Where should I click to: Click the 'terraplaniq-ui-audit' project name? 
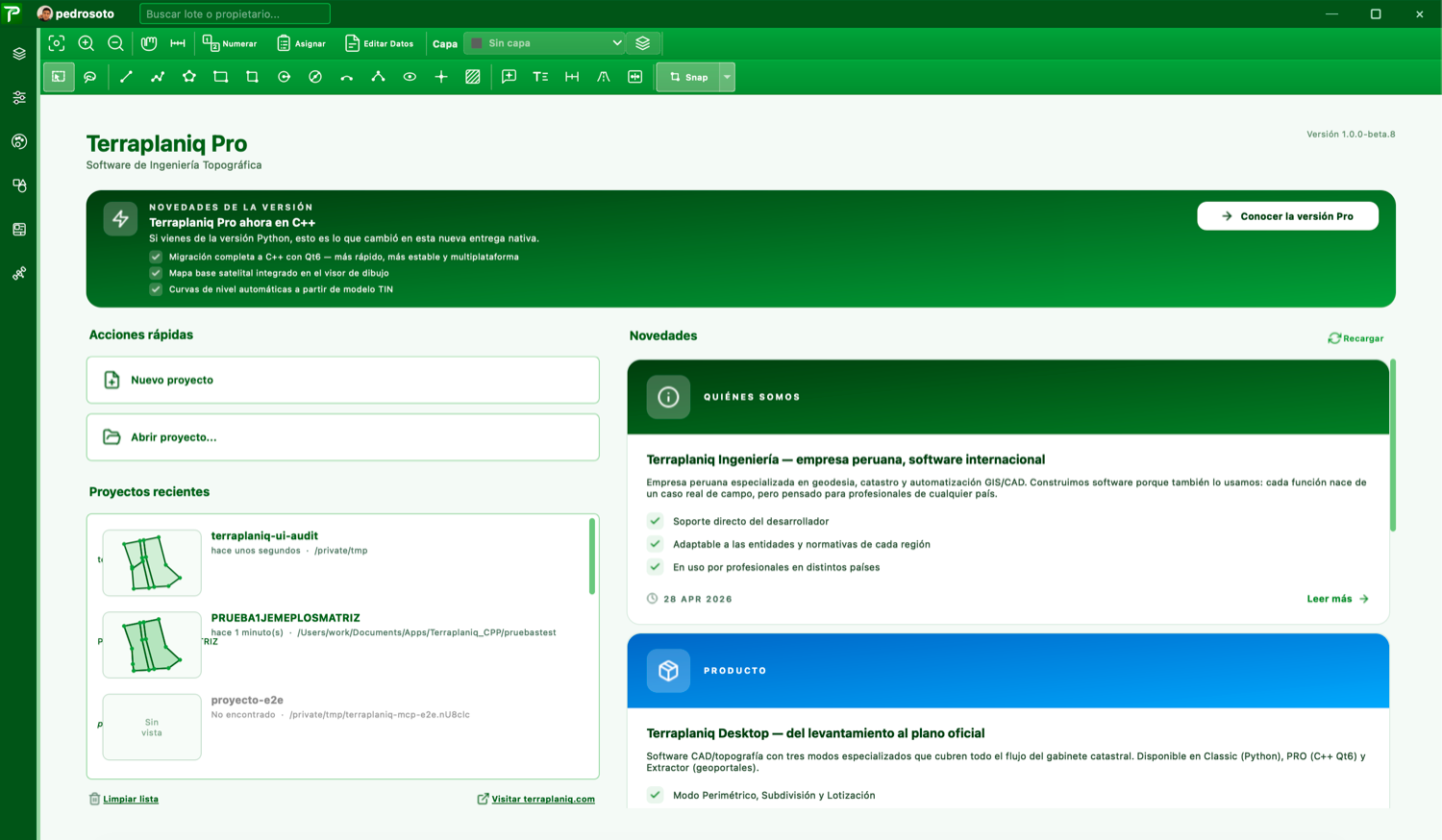[264, 535]
